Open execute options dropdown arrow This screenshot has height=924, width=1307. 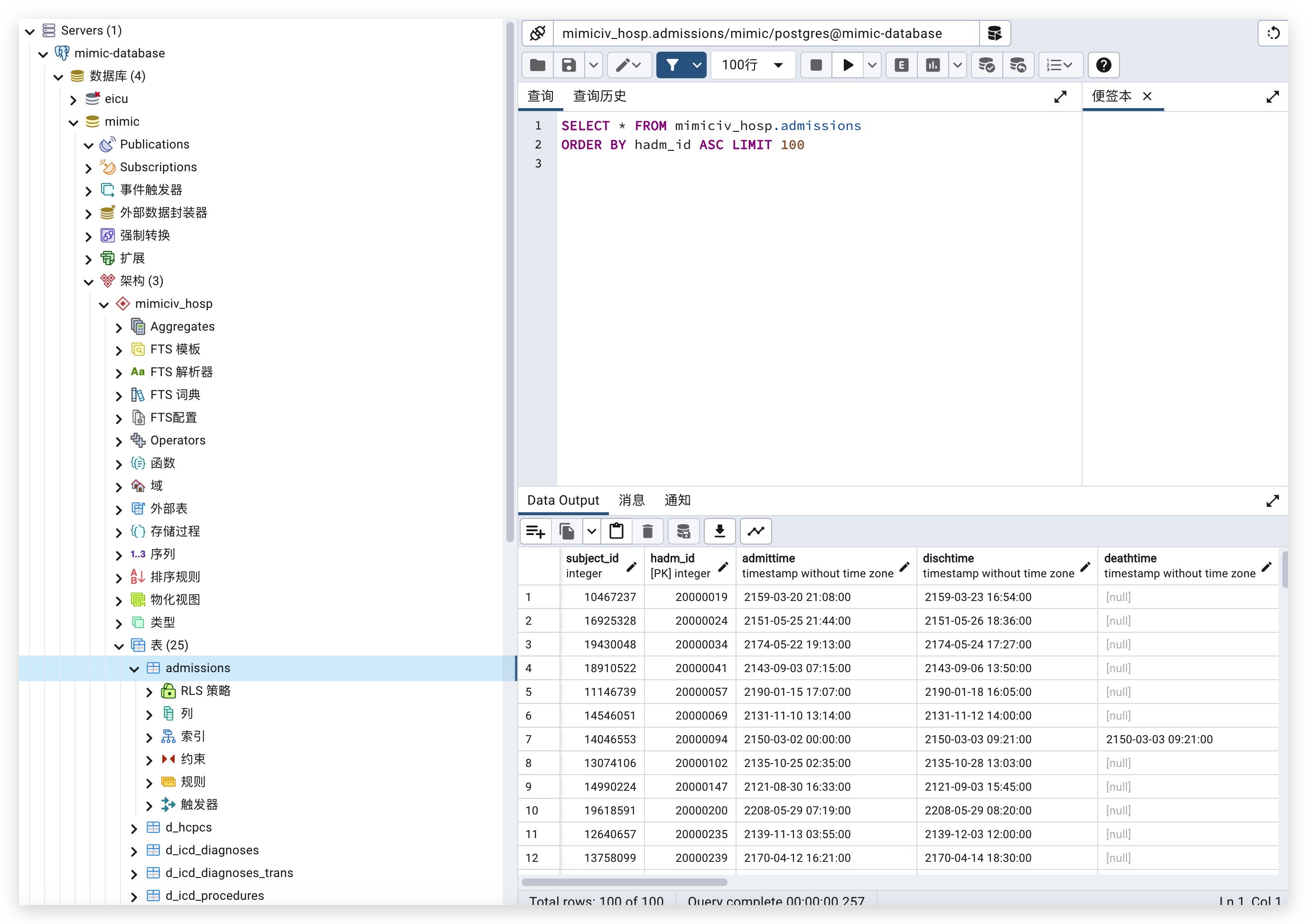click(872, 65)
